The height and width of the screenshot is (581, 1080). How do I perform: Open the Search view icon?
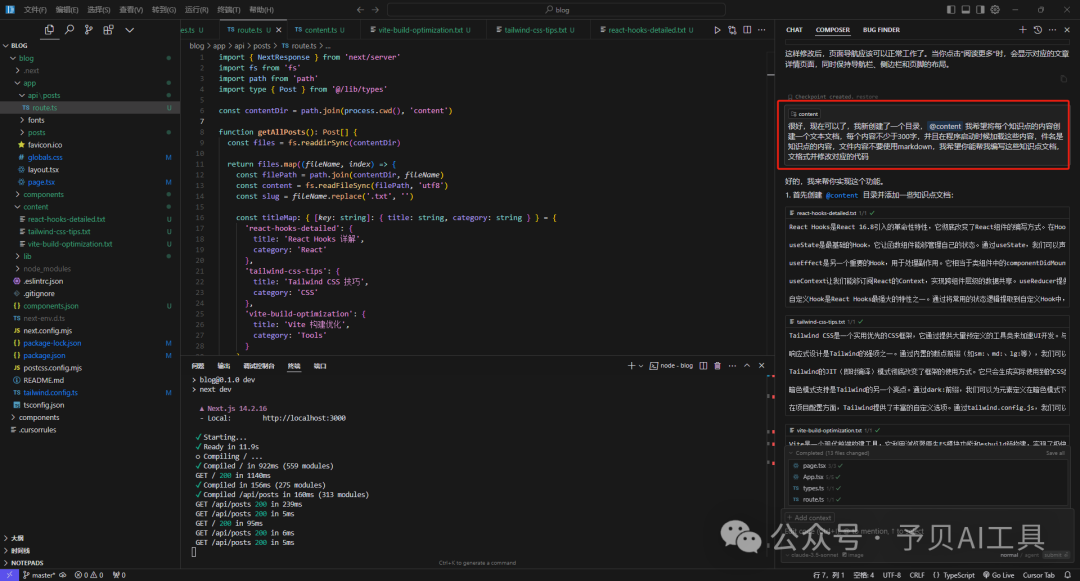point(69,30)
